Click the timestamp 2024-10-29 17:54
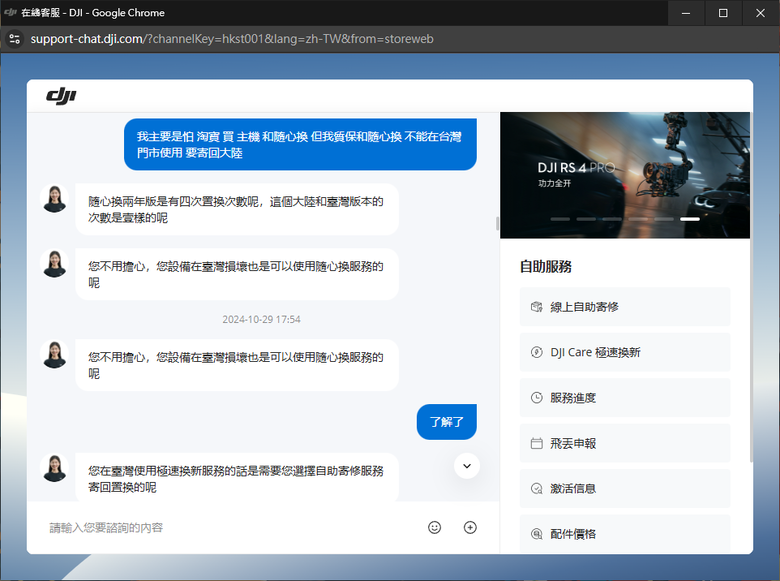 pyautogui.click(x=261, y=319)
